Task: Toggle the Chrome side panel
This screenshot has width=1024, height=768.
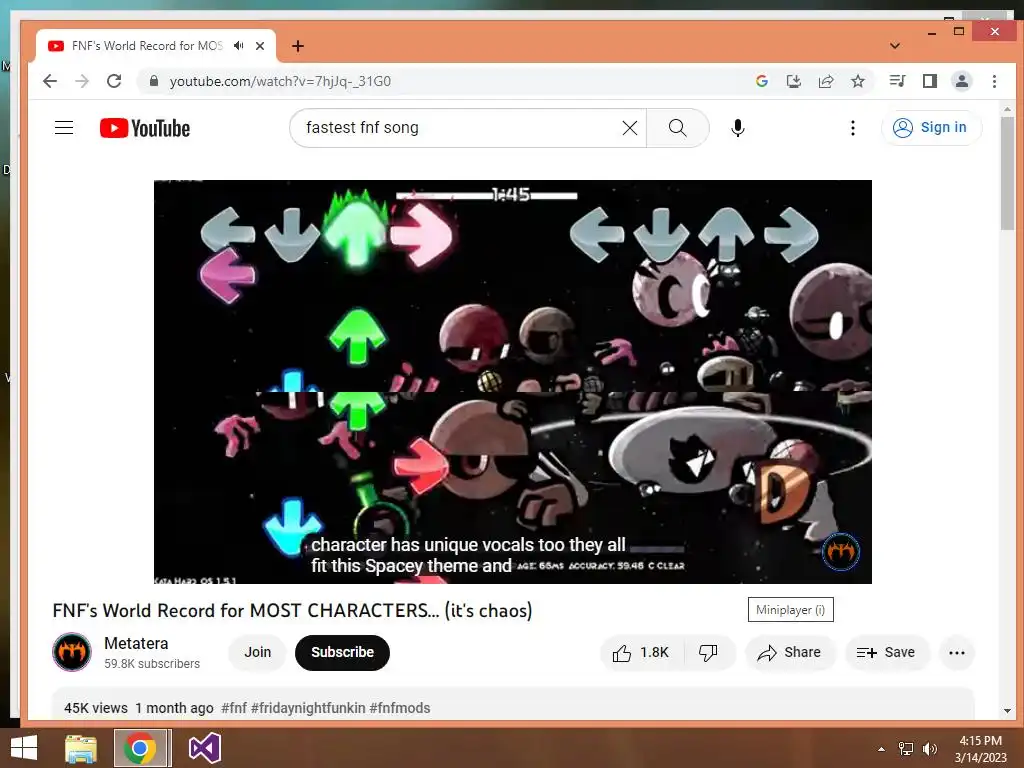Action: tap(929, 81)
